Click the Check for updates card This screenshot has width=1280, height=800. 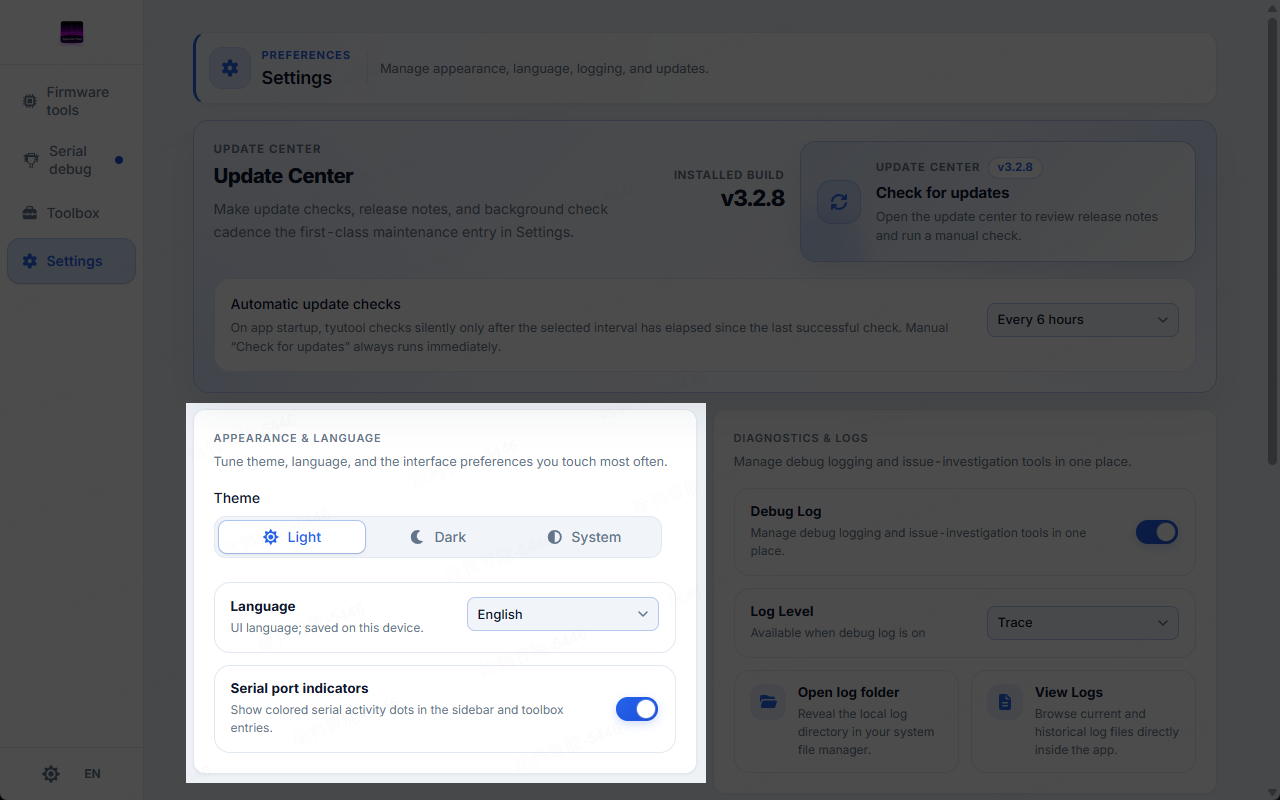(x=998, y=201)
